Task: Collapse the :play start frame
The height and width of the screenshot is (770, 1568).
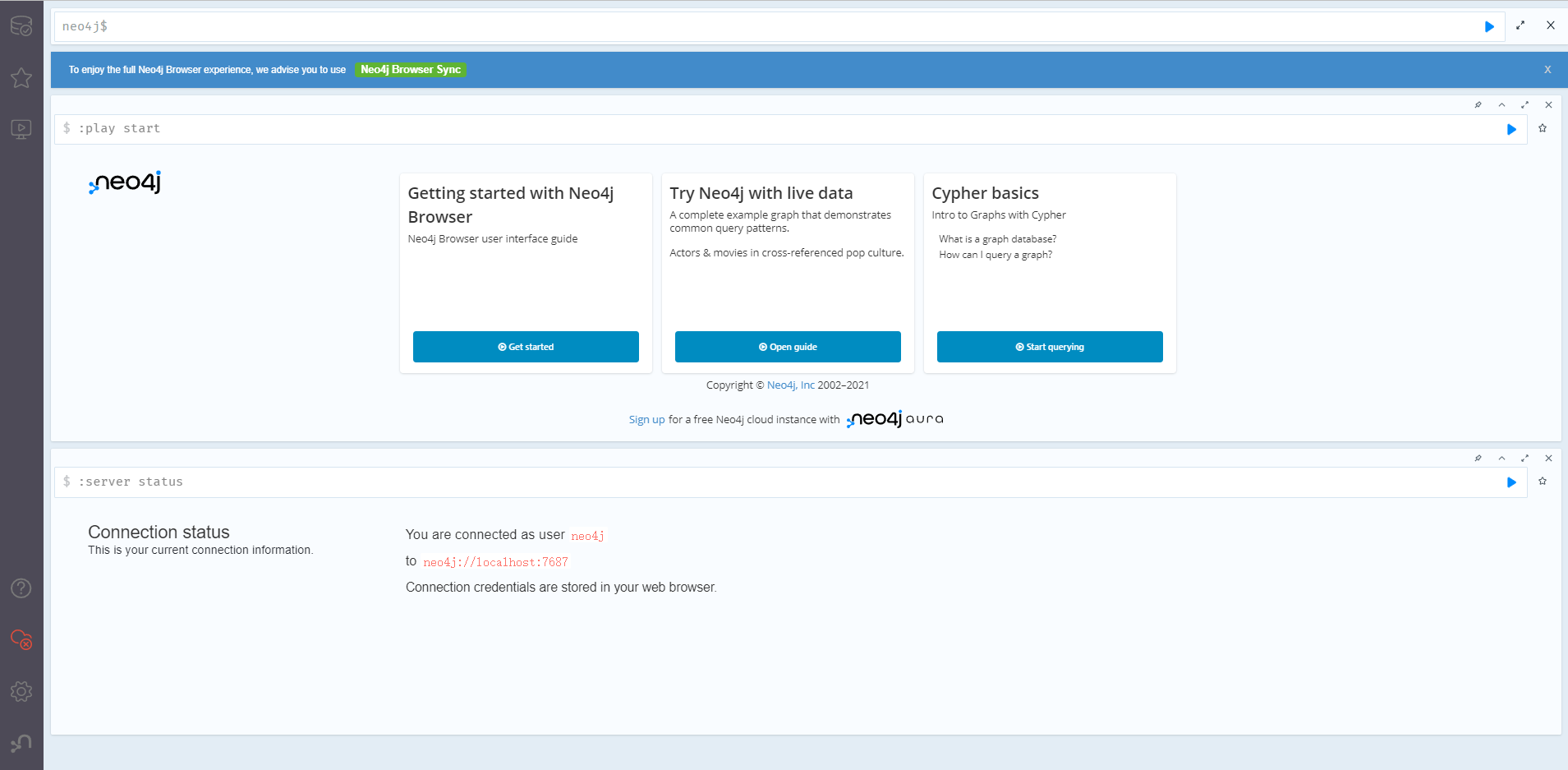Action: (x=1501, y=104)
